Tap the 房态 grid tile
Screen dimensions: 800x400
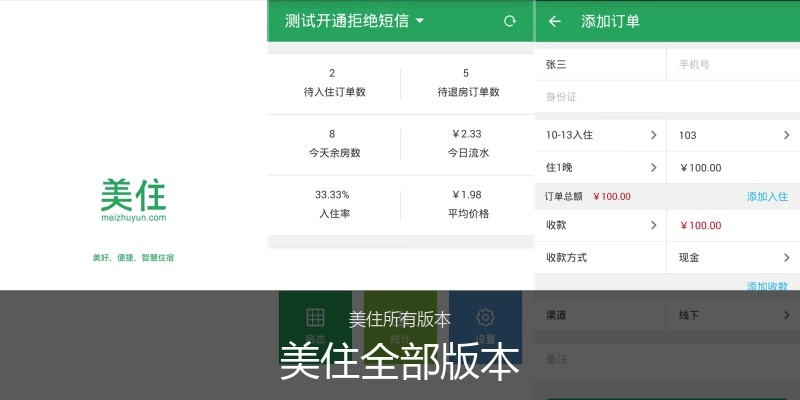point(315,327)
